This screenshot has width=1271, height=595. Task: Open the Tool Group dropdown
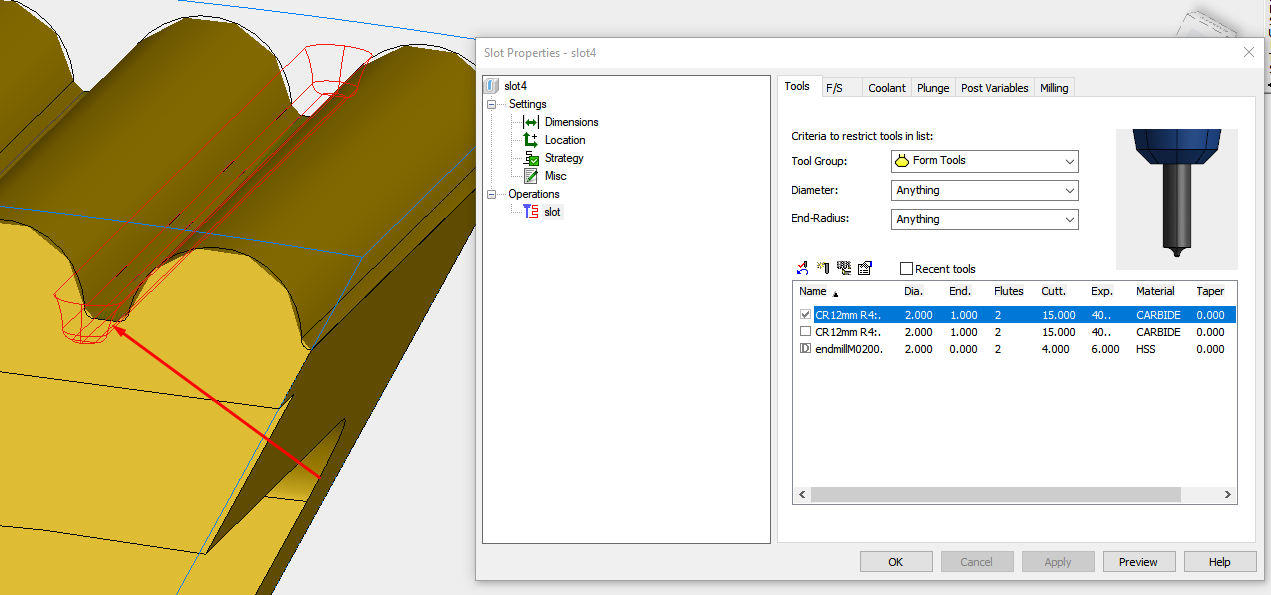tap(1069, 161)
